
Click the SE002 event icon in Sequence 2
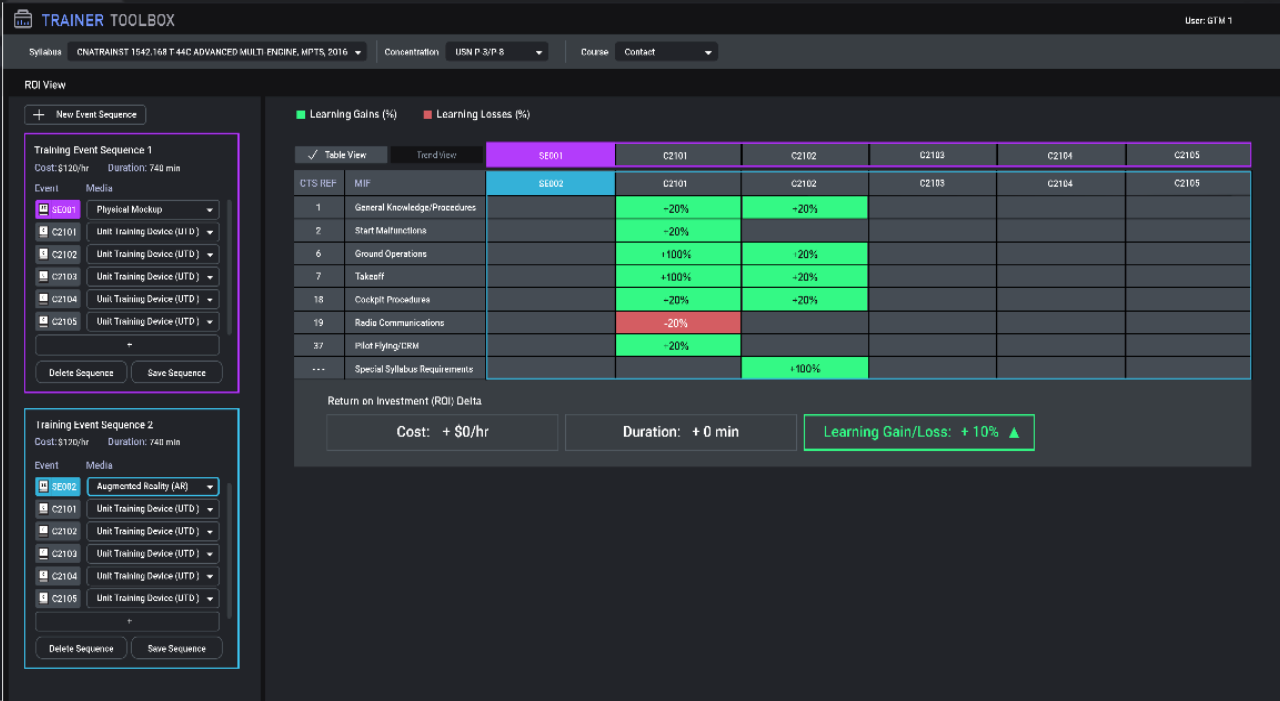click(x=43, y=487)
